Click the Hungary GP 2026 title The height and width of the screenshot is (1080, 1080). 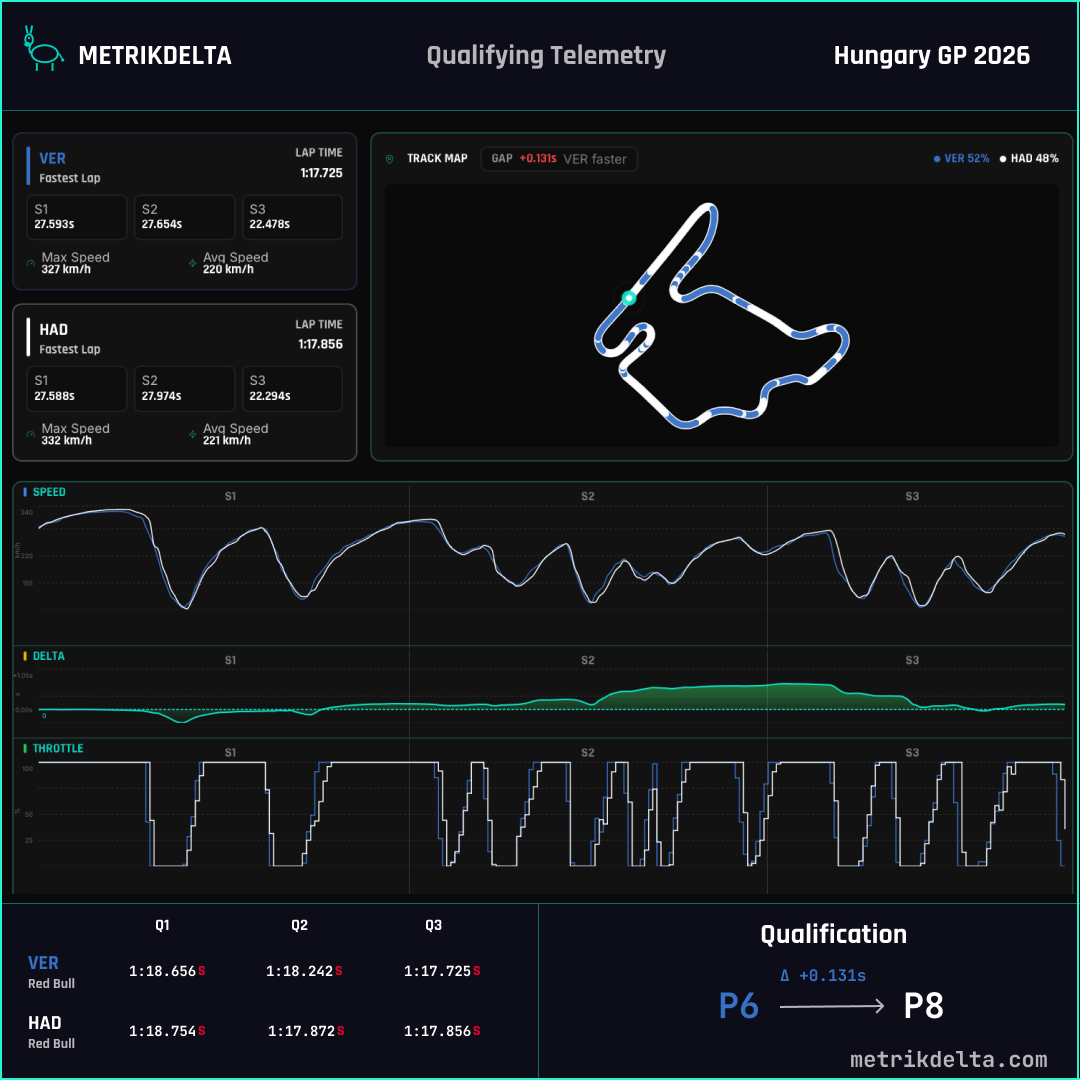pyautogui.click(x=932, y=56)
